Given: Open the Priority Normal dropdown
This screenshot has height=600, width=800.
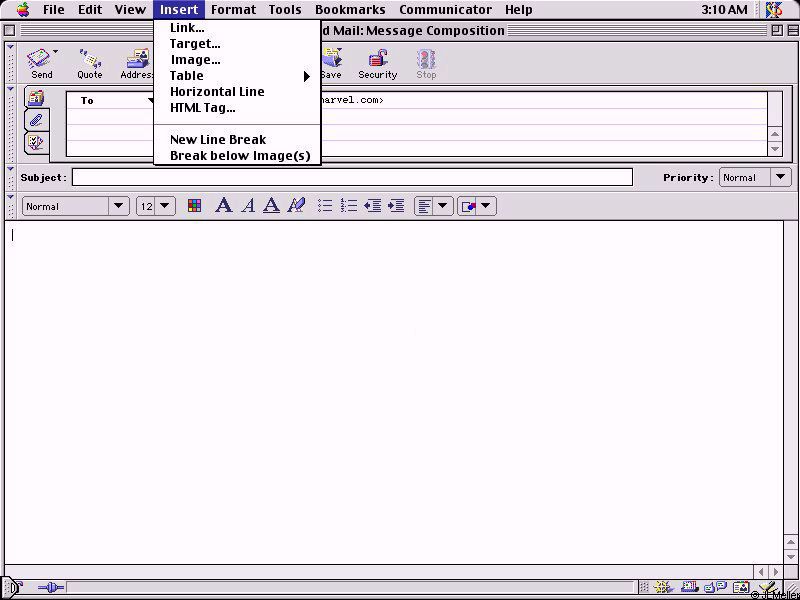Looking at the screenshot, I should (755, 178).
